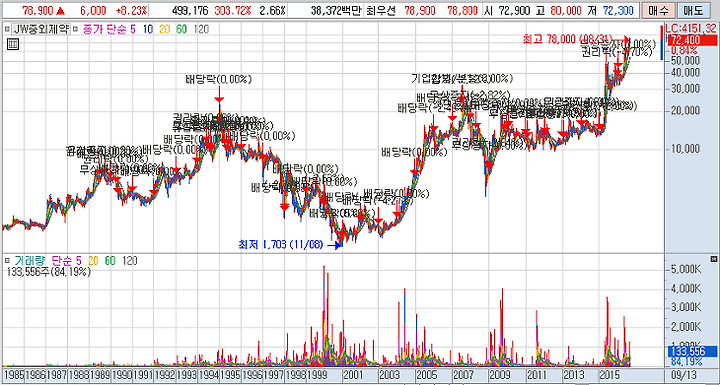Image resolution: width=720 pixels, height=385 pixels.
Task: Click the red up-triangle next to 78,900
Action: (60, 10)
